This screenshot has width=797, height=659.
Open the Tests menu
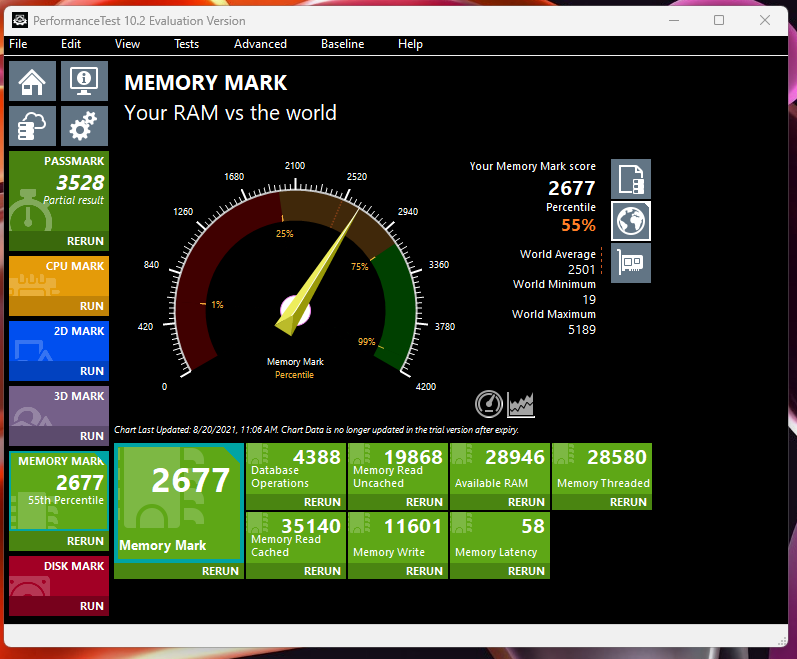click(187, 44)
